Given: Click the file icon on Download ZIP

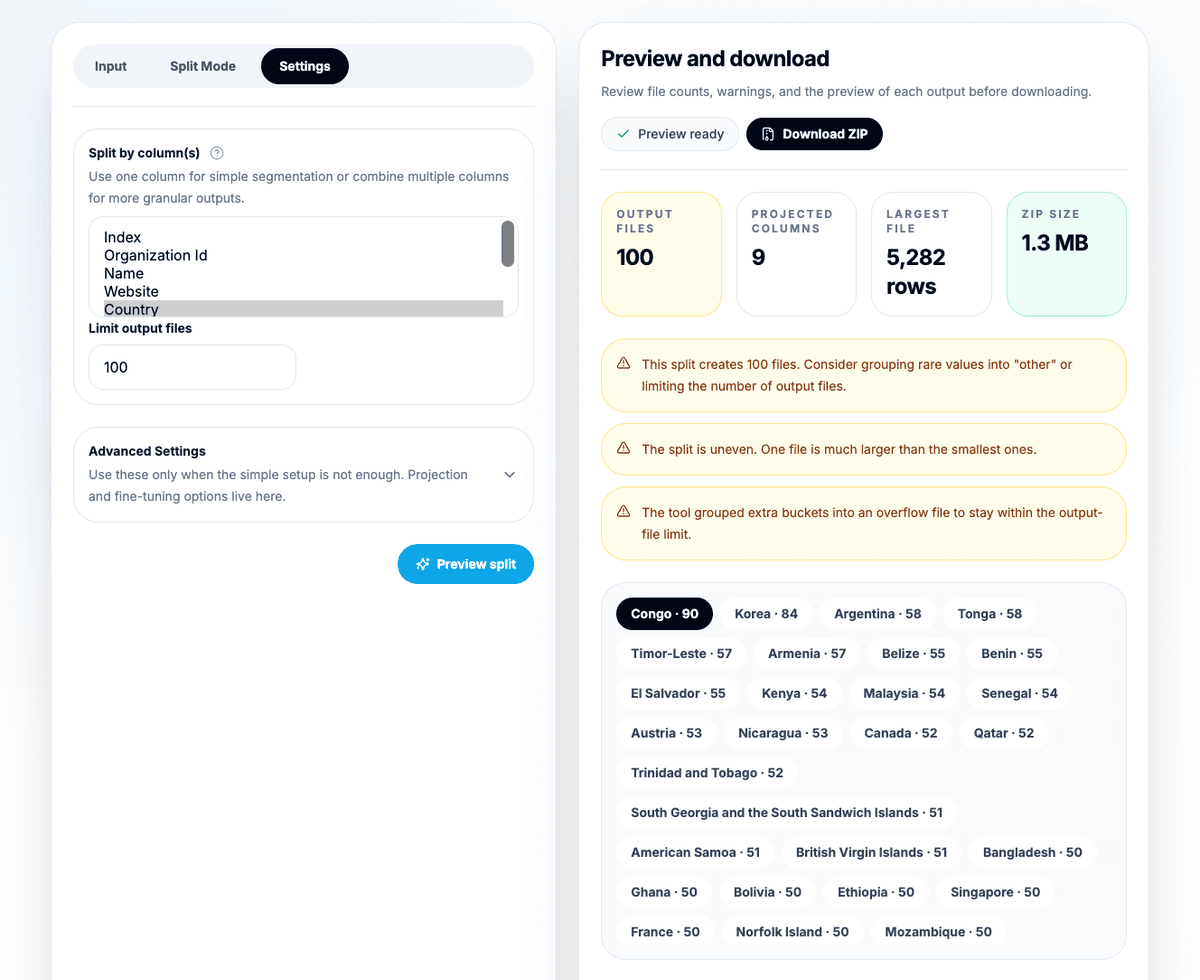Looking at the screenshot, I should [x=768, y=134].
